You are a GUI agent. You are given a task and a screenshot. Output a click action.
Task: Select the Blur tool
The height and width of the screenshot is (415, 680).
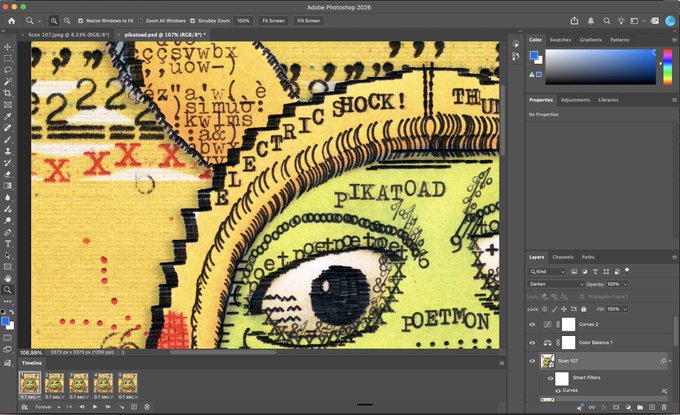point(8,197)
